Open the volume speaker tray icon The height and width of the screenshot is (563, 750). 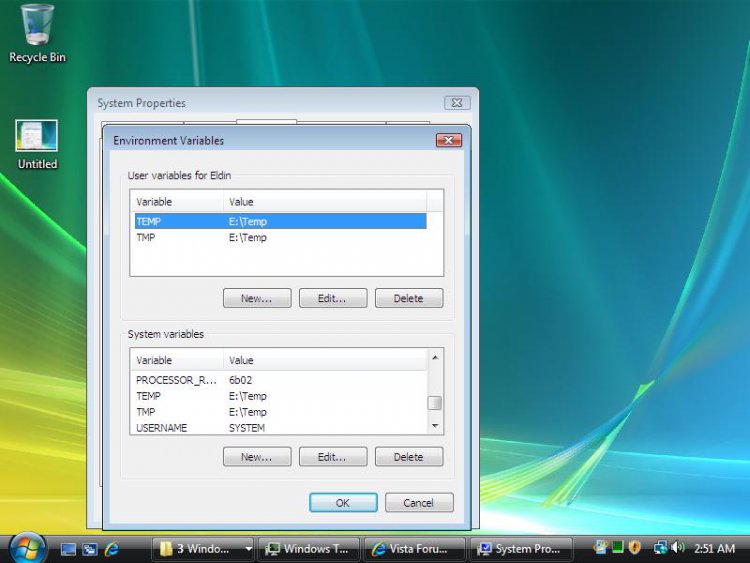(x=677, y=548)
